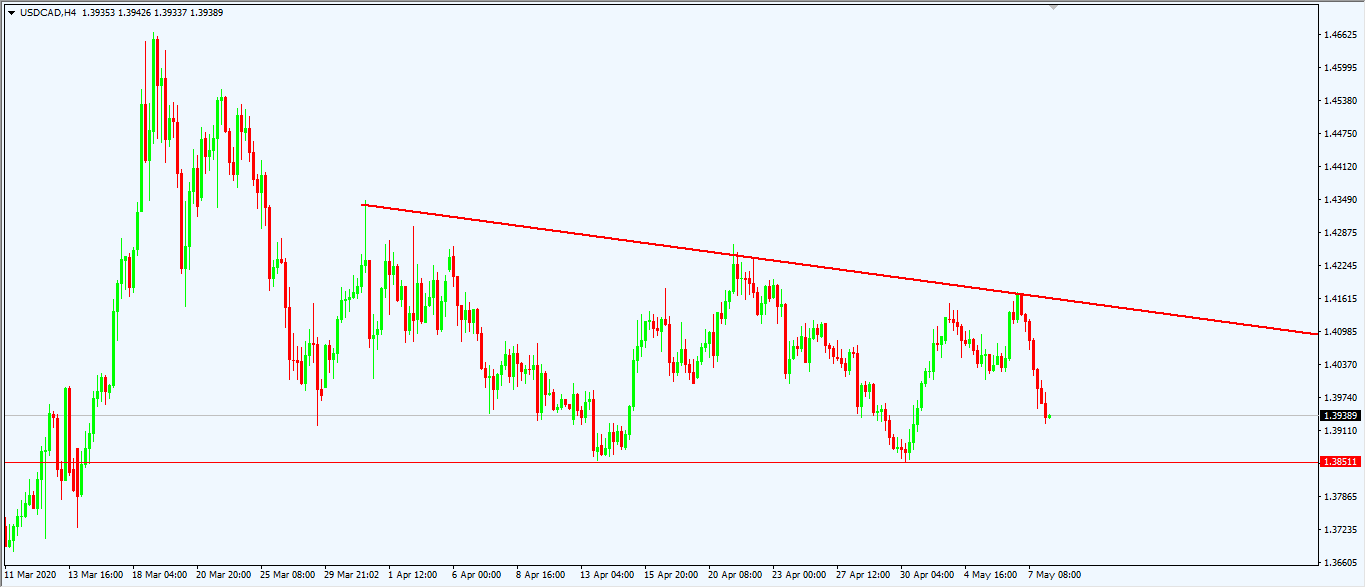Viewport: 1366px width, 588px height.
Task: Click the chart shift triangle marker at top
Action: (1053, 7)
